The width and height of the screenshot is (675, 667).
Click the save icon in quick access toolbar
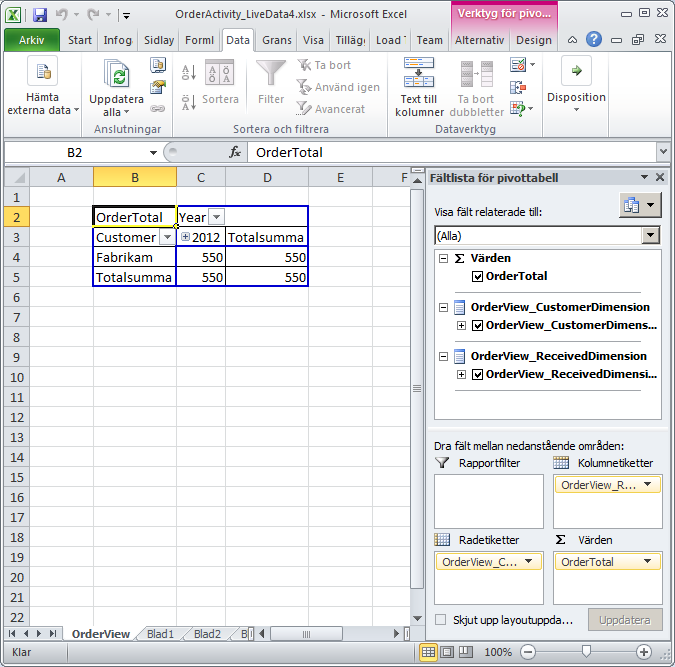(40, 16)
